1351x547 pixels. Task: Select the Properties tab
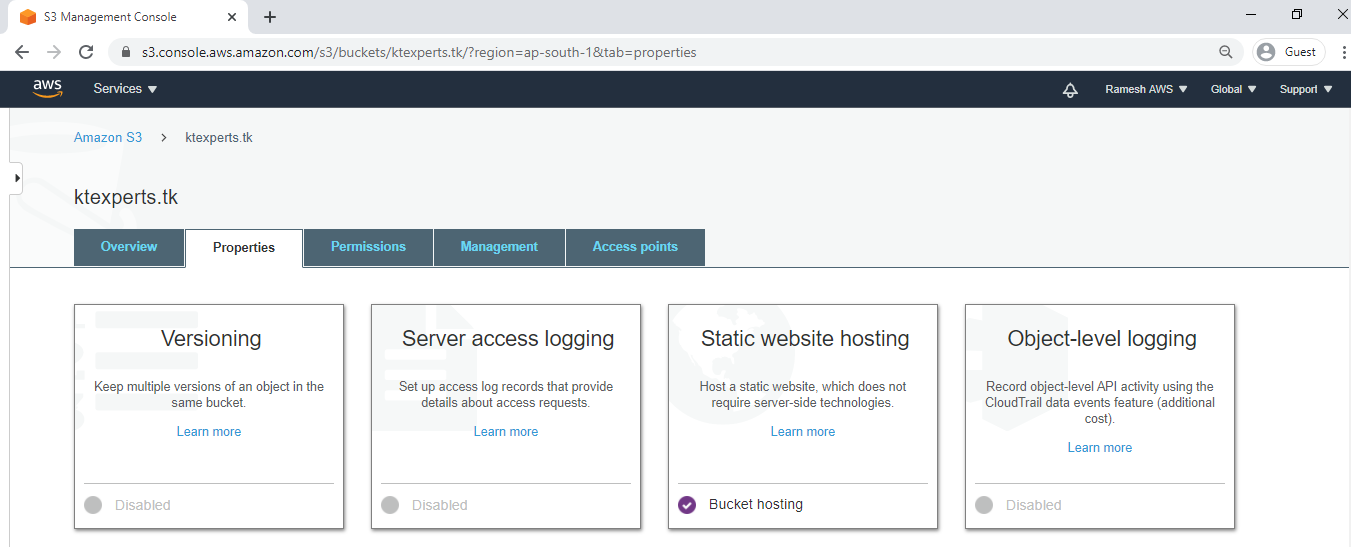[244, 248]
